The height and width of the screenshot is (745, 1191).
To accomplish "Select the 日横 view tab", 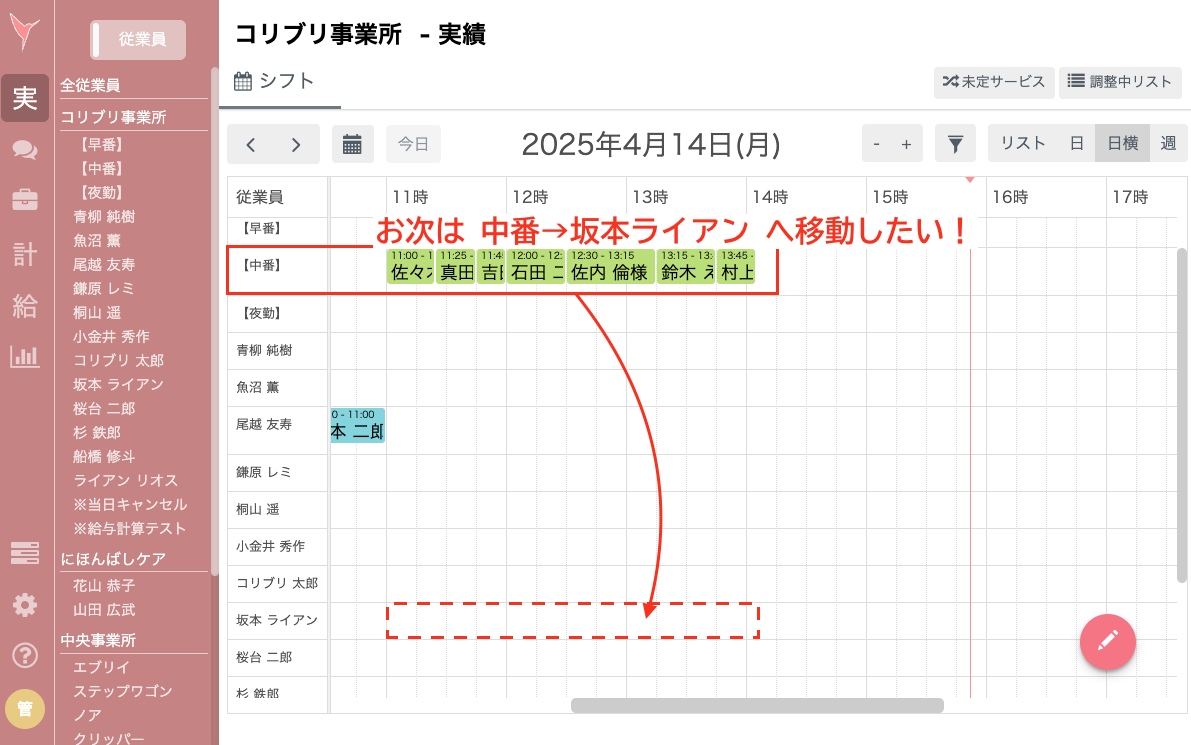I will [1121, 143].
